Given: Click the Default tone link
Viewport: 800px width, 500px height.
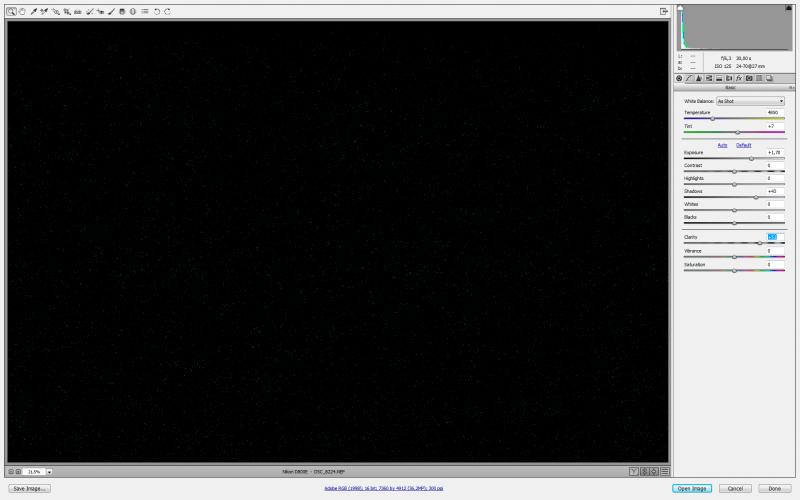Looking at the screenshot, I should (x=743, y=145).
